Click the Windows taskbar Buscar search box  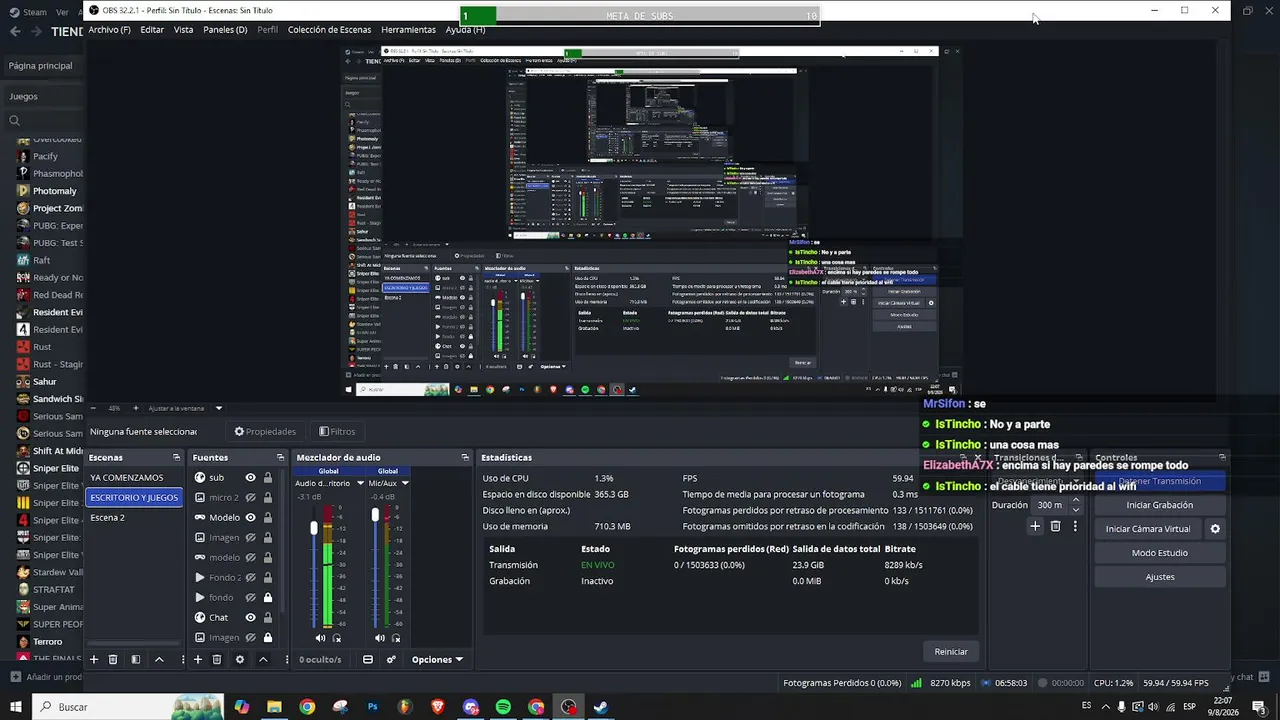(128, 707)
